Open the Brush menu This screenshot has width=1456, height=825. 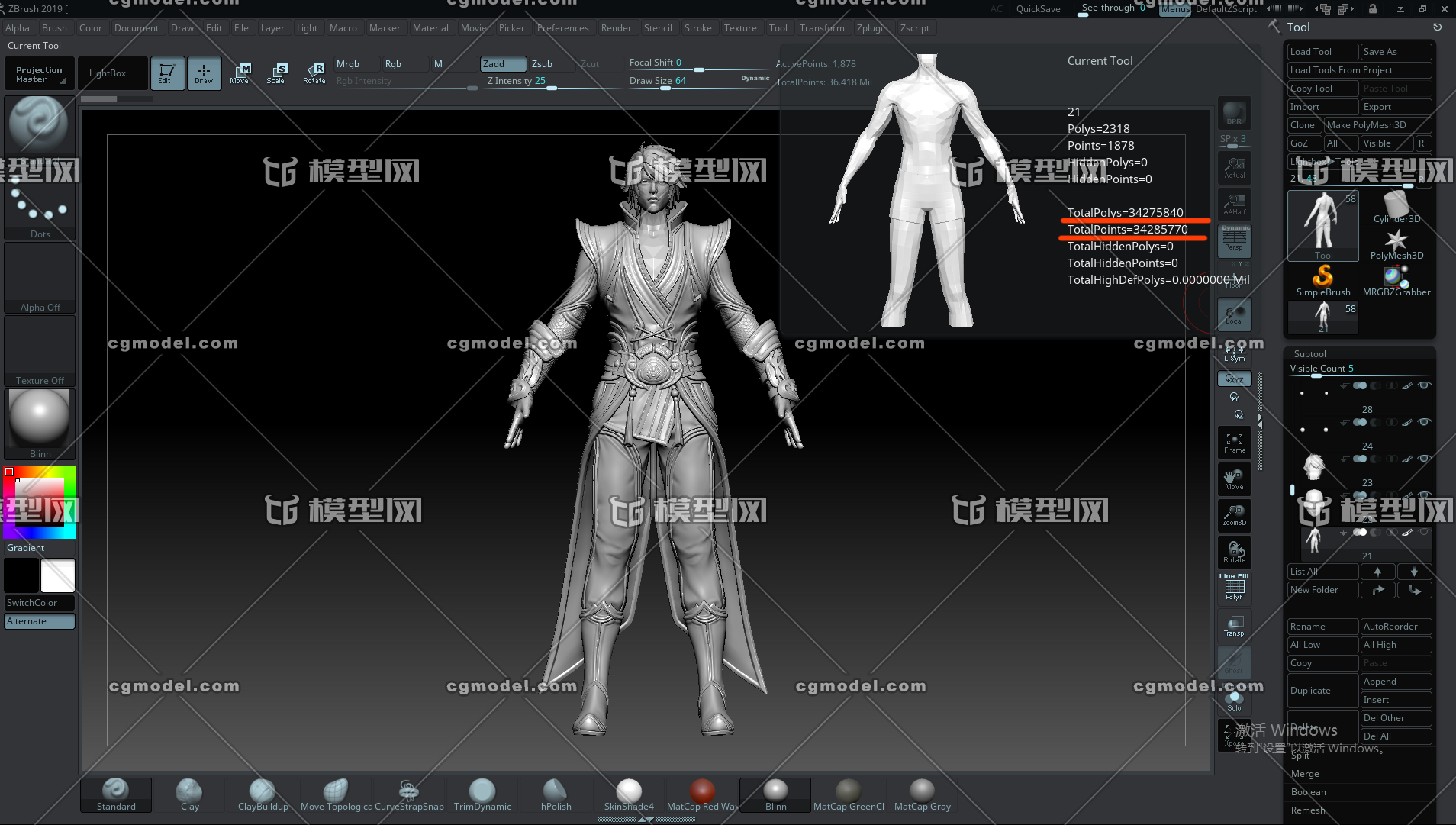[x=54, y=28]
